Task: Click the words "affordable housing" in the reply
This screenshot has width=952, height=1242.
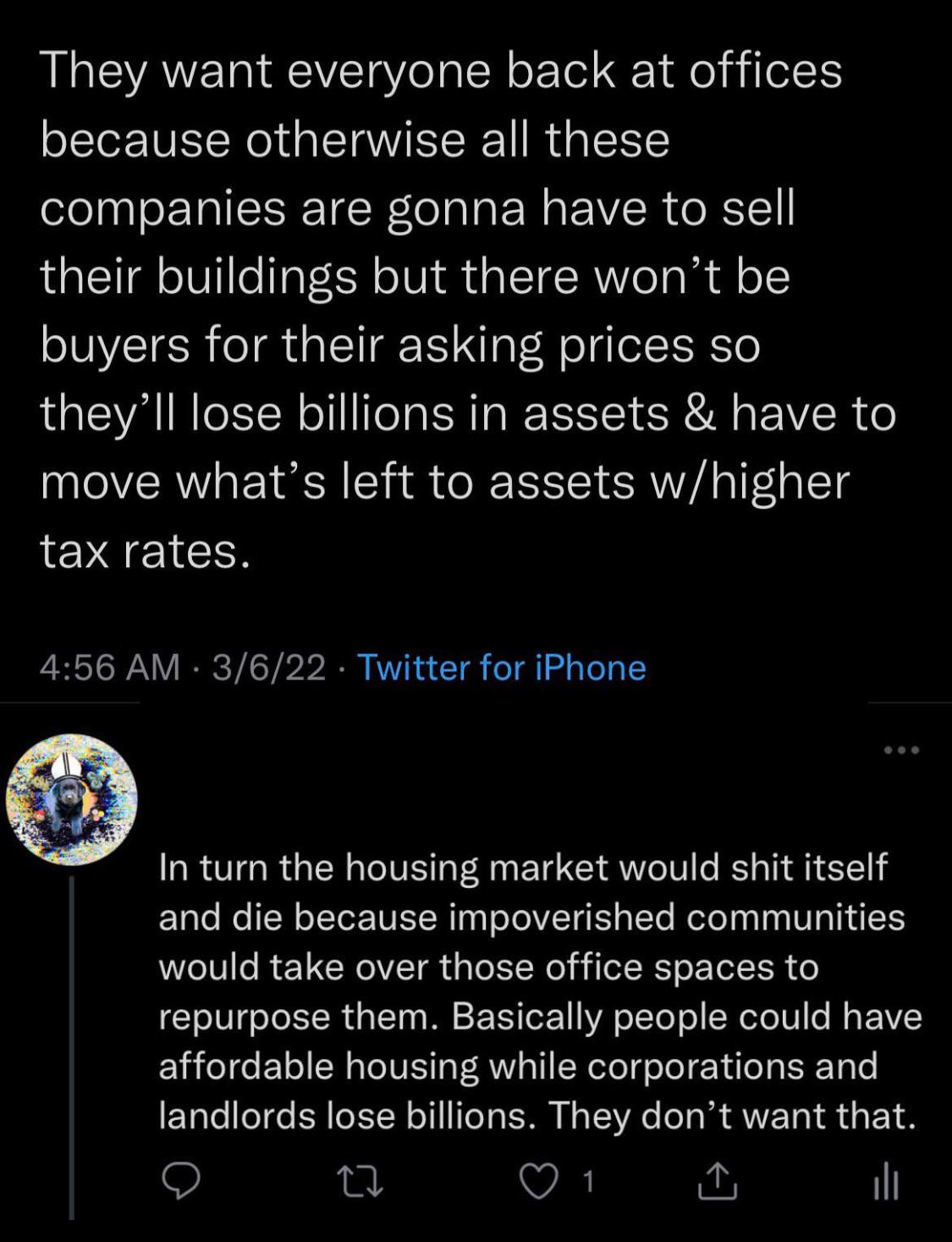Action: (319, 1066)
